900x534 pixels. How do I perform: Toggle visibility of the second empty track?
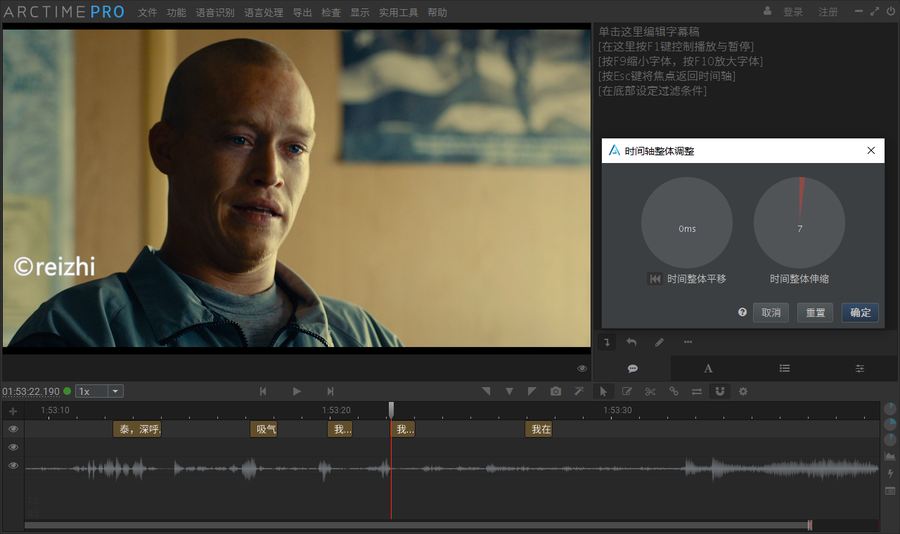click(13, 447)
